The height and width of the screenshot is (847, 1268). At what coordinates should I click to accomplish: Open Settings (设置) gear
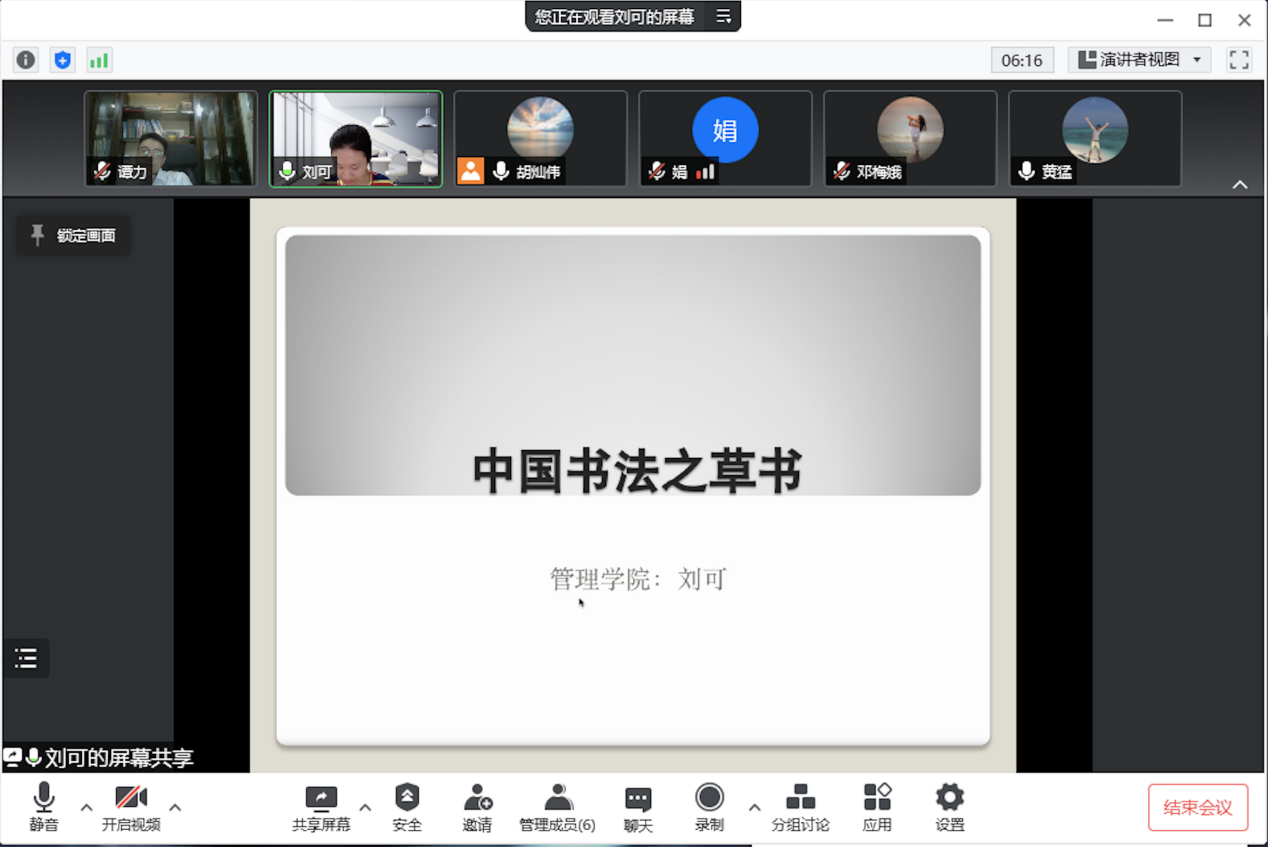click(x=949, y=808)
